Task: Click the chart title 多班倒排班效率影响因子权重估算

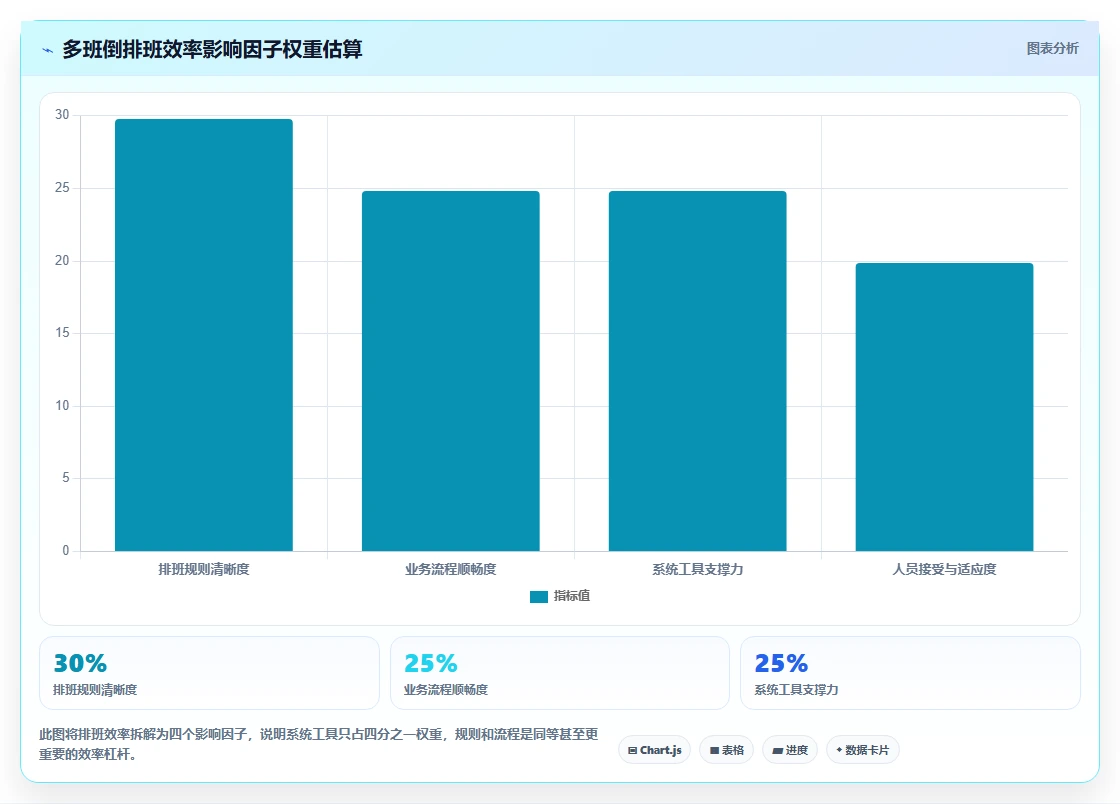Action: (x=212, y=49)
